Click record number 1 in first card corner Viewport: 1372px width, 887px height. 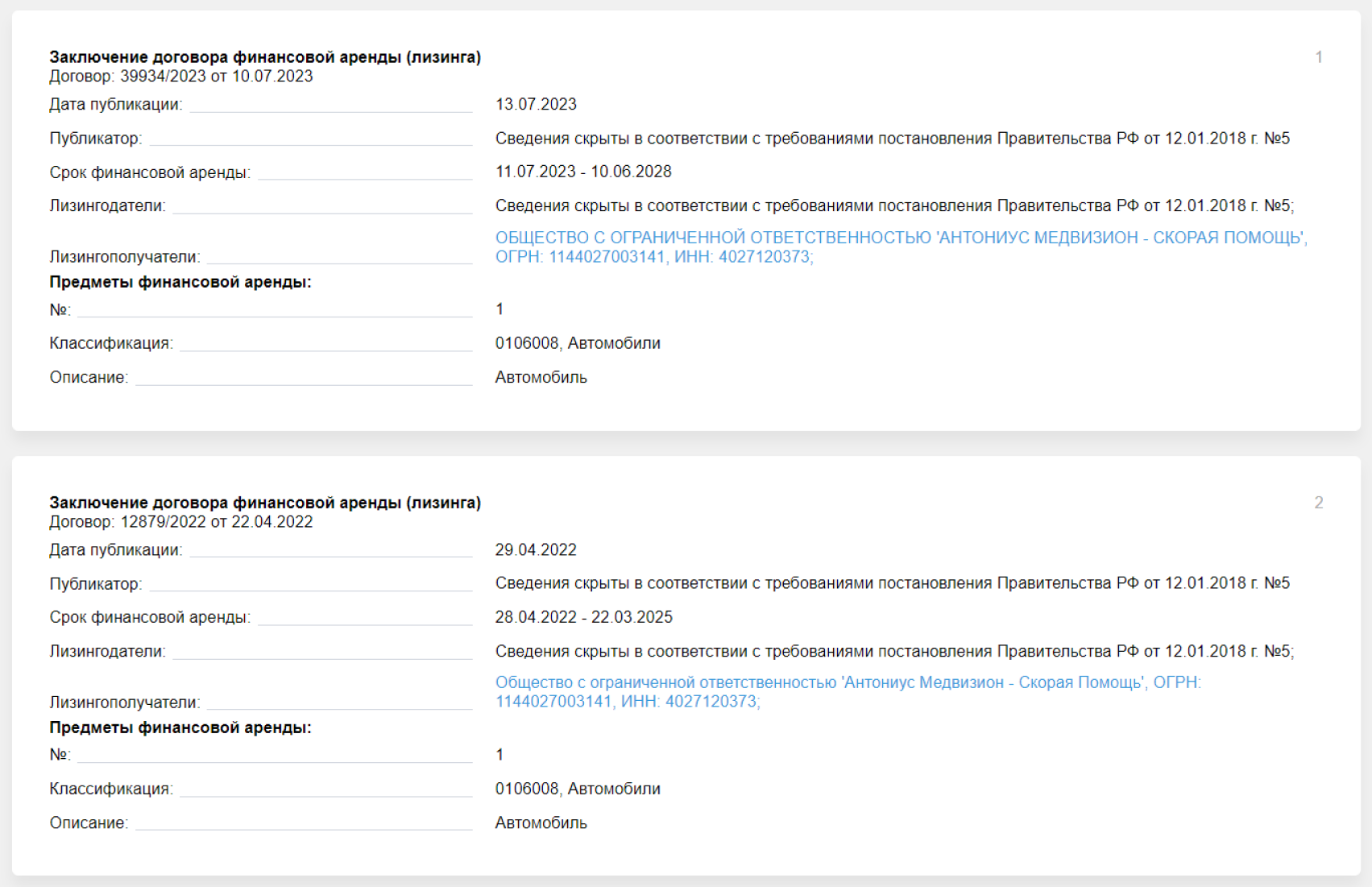[1319, 57]
